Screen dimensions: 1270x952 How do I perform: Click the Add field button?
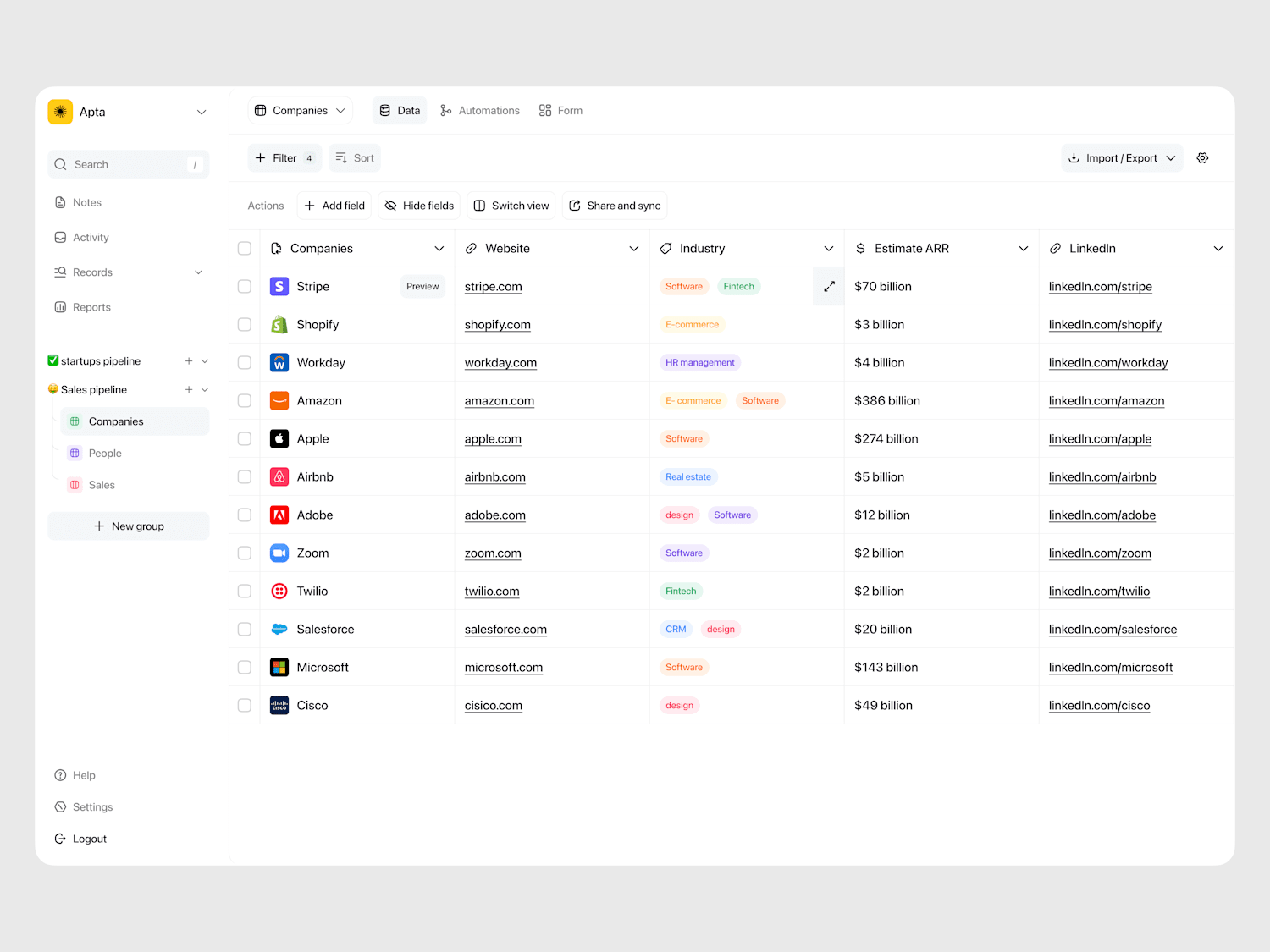pyautogui.click(x=334, y=206)
